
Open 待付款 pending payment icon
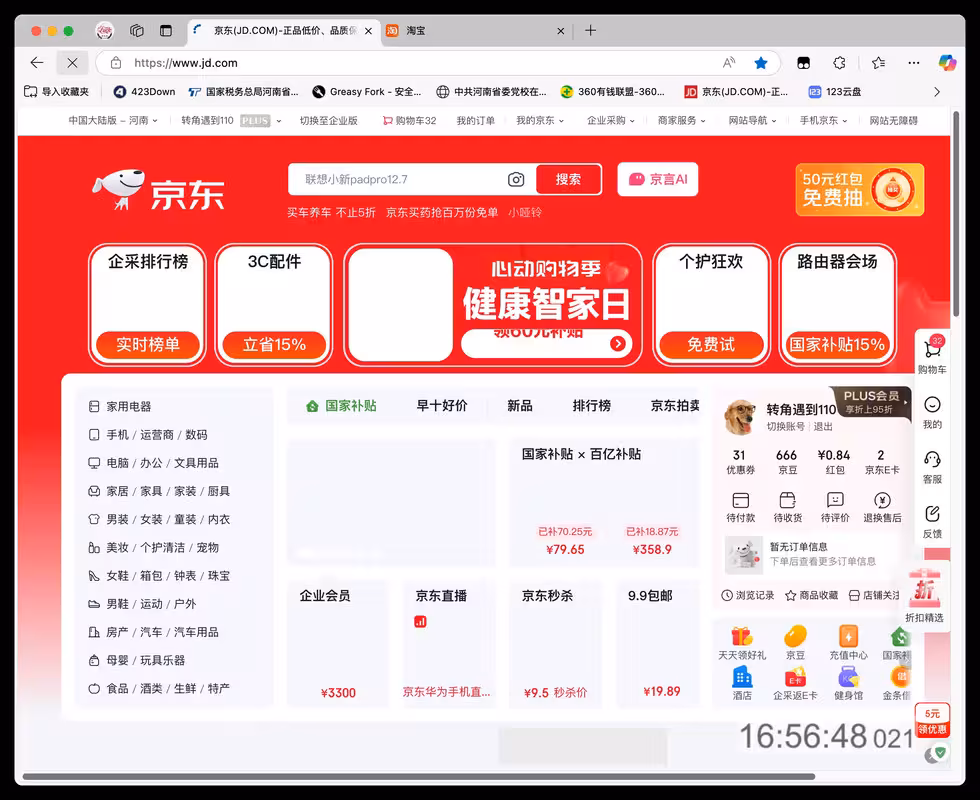pyautogui.click(x=741, y=507)
